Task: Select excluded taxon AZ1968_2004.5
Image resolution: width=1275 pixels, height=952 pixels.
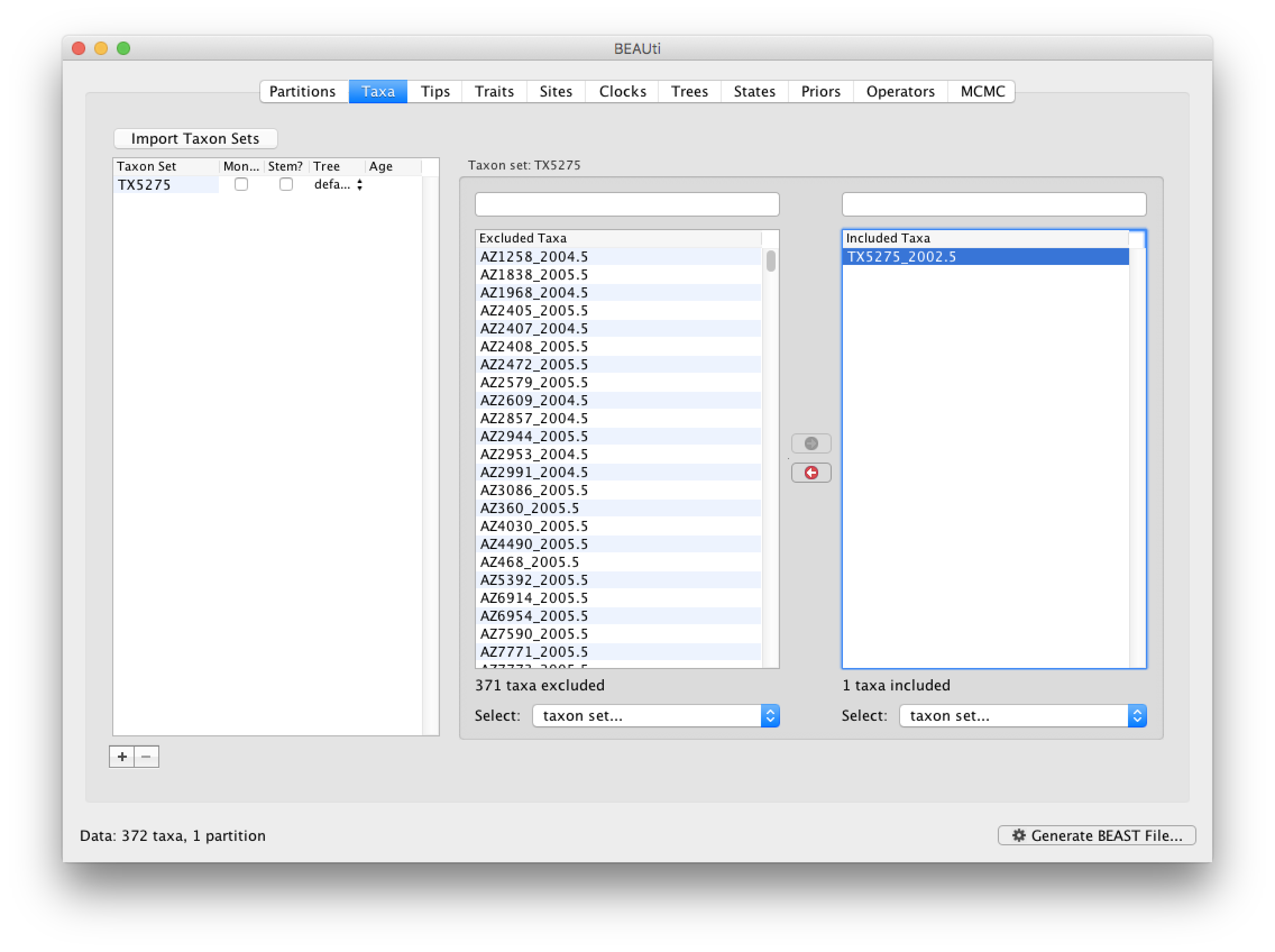Action: tap(619, 292)
